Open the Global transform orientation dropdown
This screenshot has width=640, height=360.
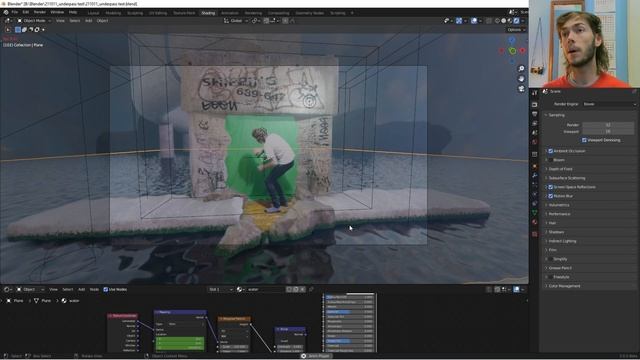point(236,20)
